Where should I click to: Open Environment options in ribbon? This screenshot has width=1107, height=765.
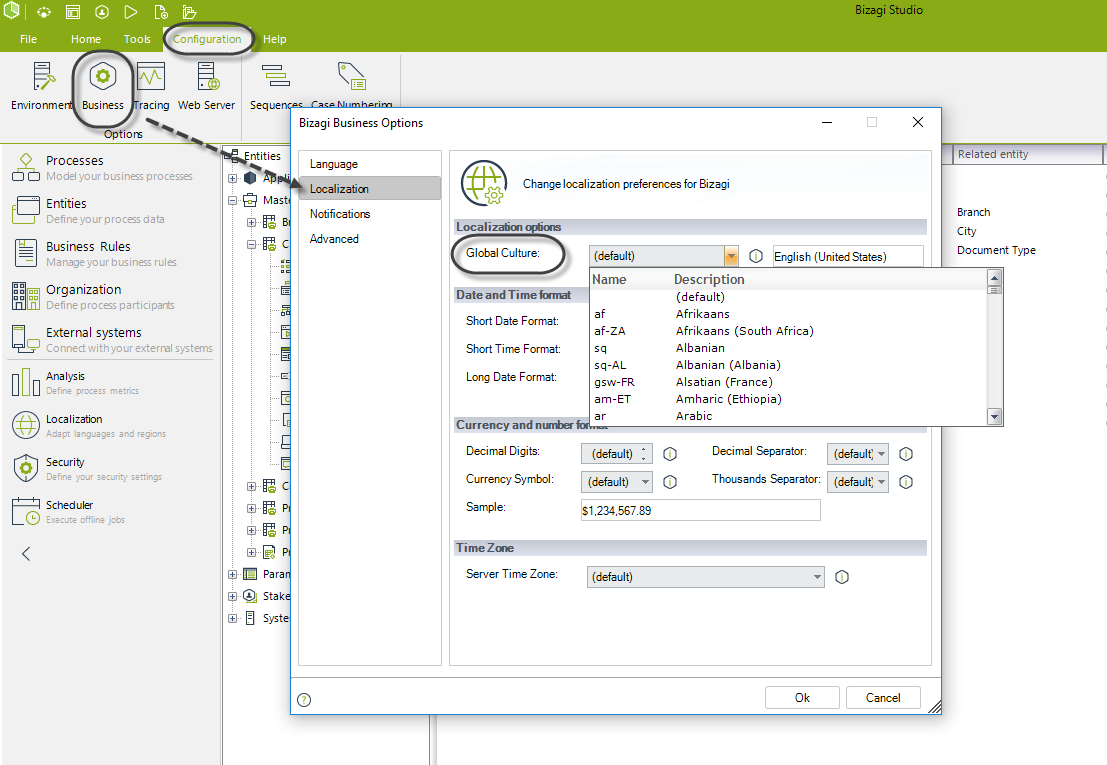[42, 86]
